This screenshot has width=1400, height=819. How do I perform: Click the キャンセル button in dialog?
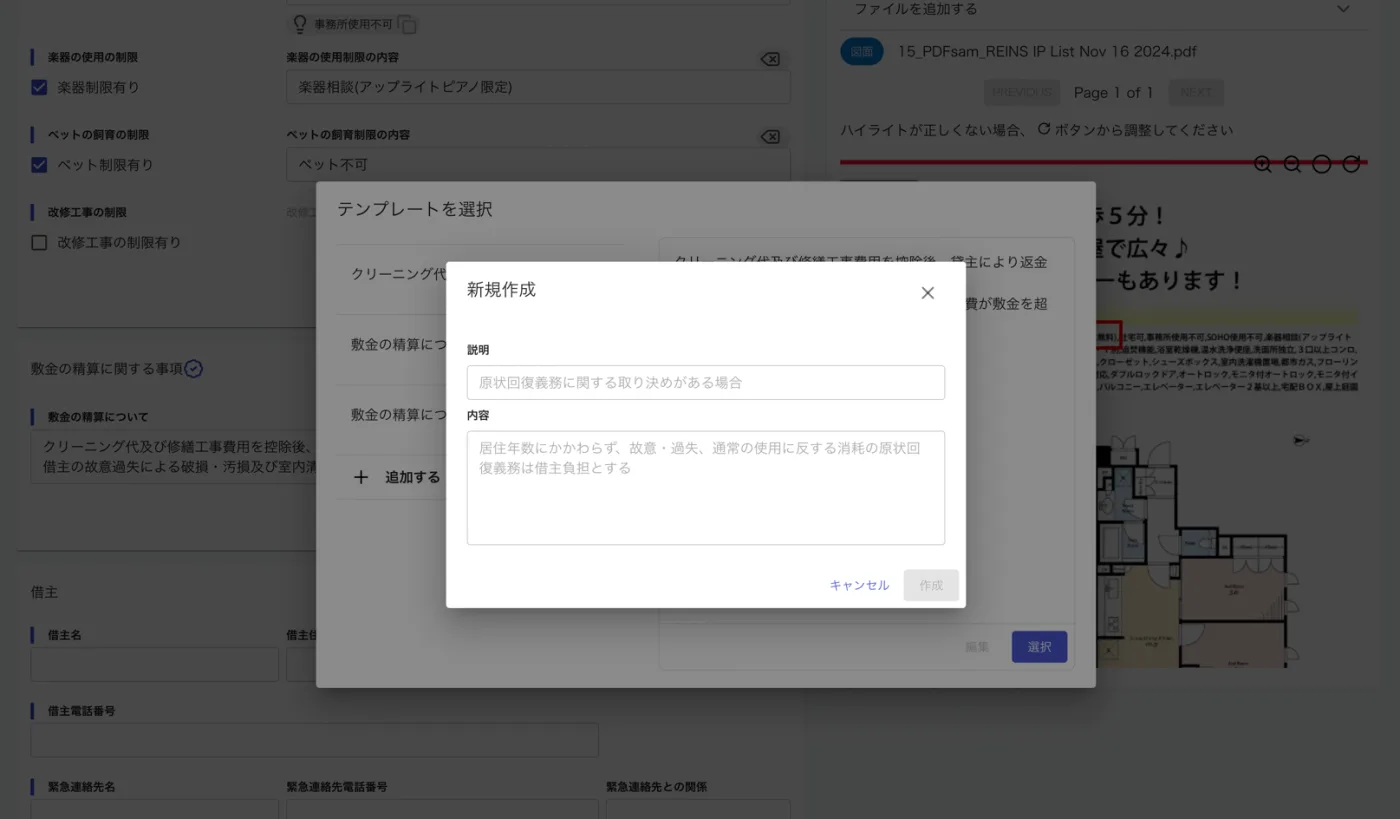point(859,585)
